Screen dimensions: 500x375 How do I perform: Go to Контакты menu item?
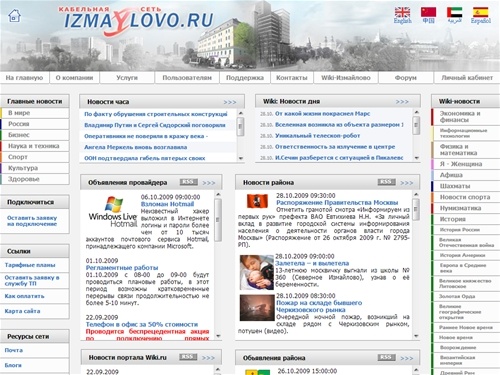click(x=292, y=78)
